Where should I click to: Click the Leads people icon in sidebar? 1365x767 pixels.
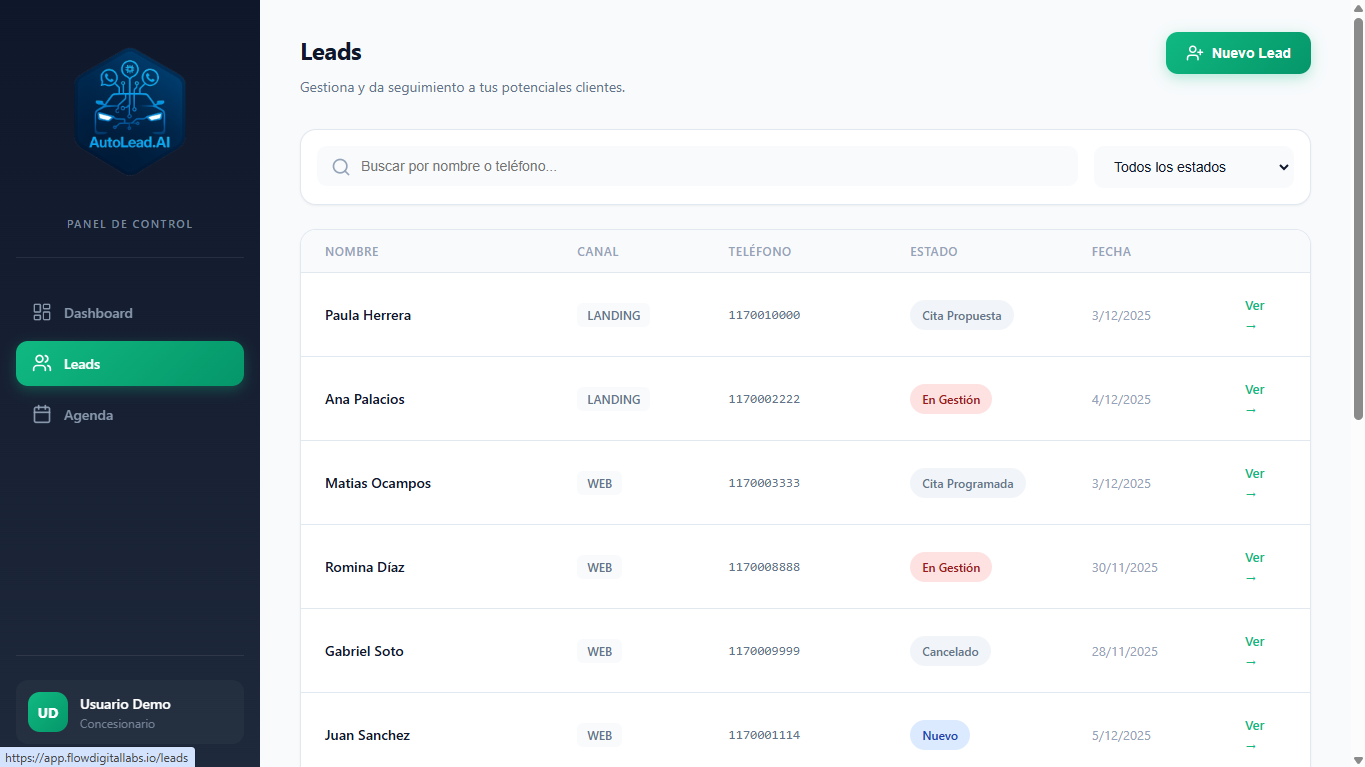point(42,364)
